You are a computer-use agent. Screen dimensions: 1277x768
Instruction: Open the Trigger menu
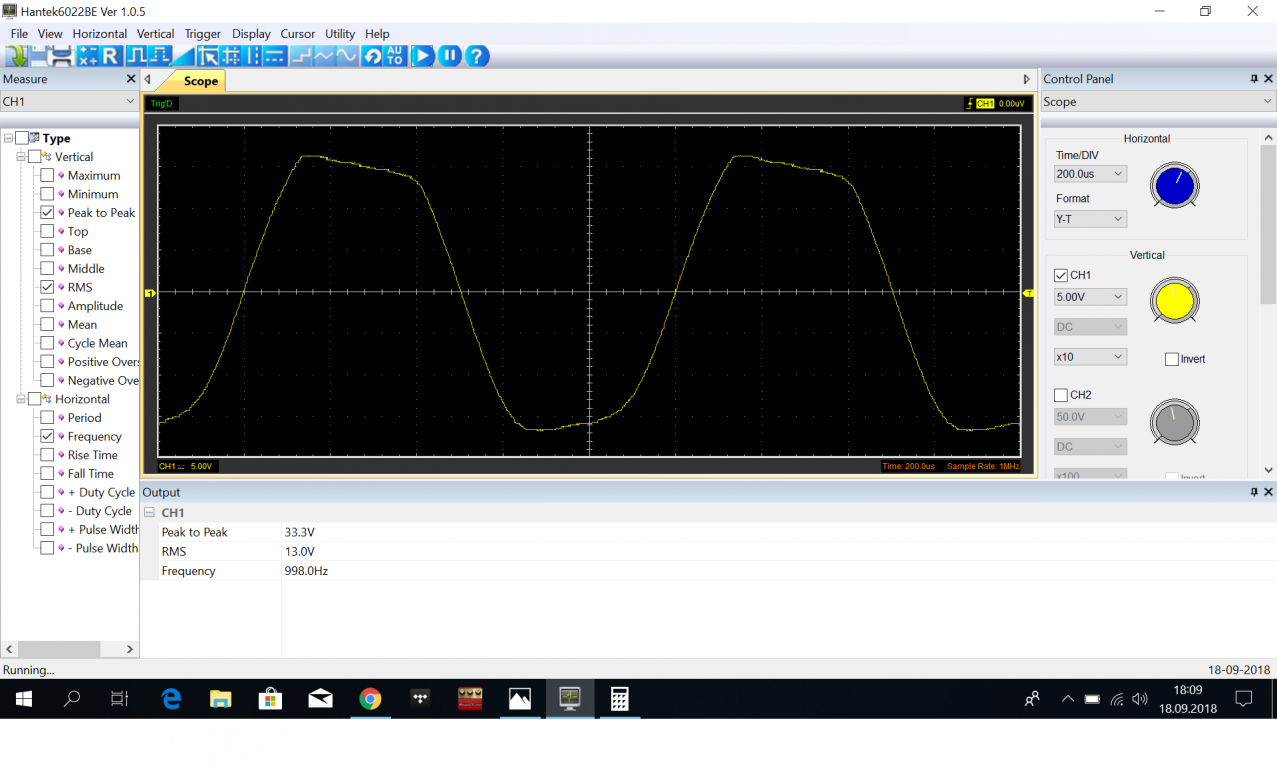[203, 34]
